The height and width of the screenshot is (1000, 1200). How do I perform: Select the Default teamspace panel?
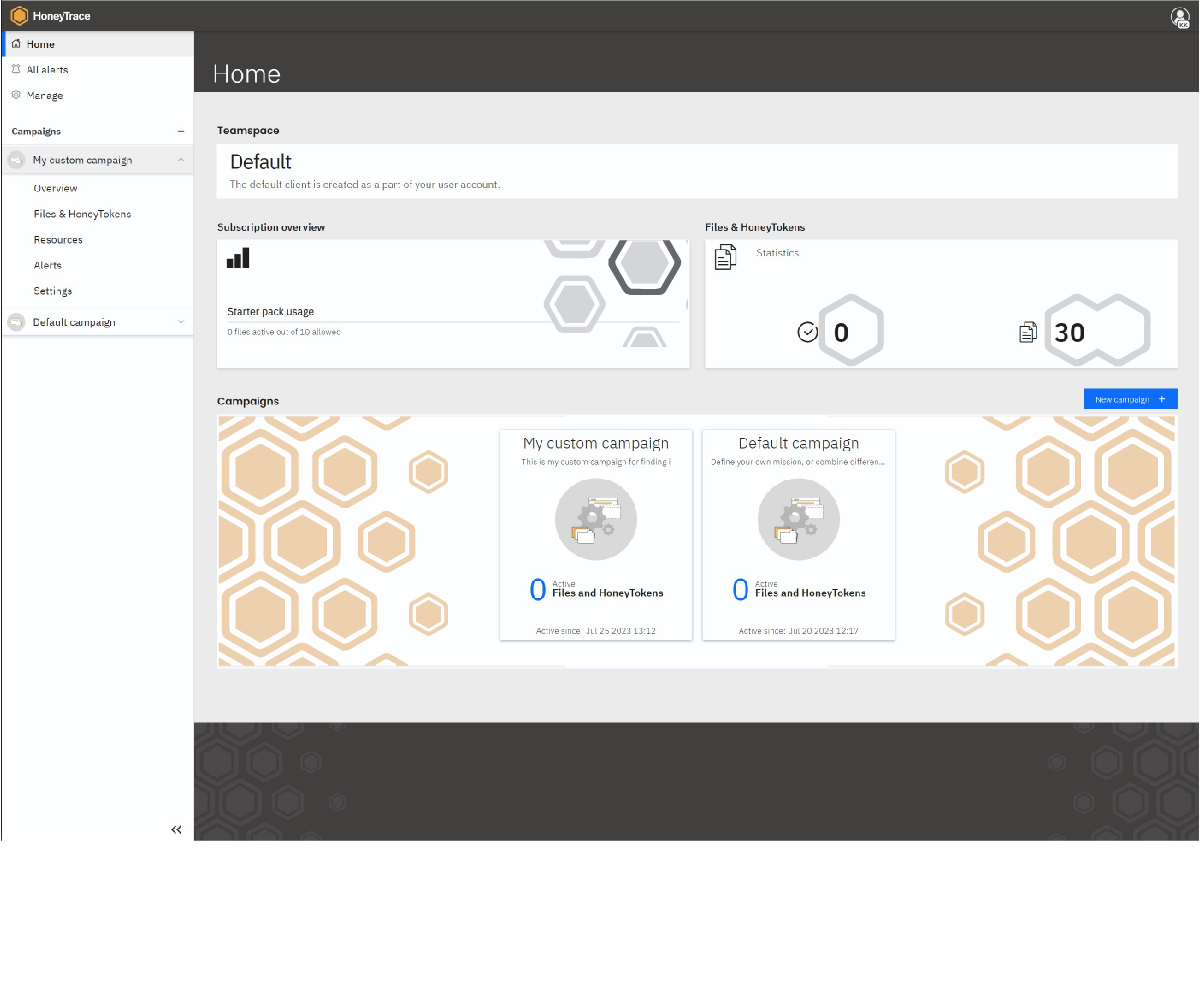coord(697,170)
